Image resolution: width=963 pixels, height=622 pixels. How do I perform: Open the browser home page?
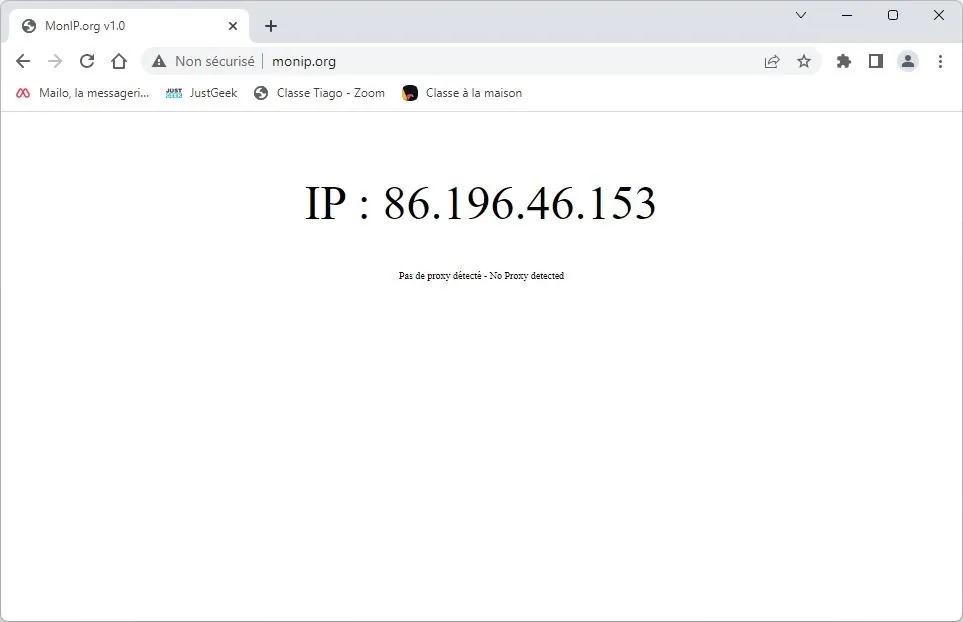[119, 61]
